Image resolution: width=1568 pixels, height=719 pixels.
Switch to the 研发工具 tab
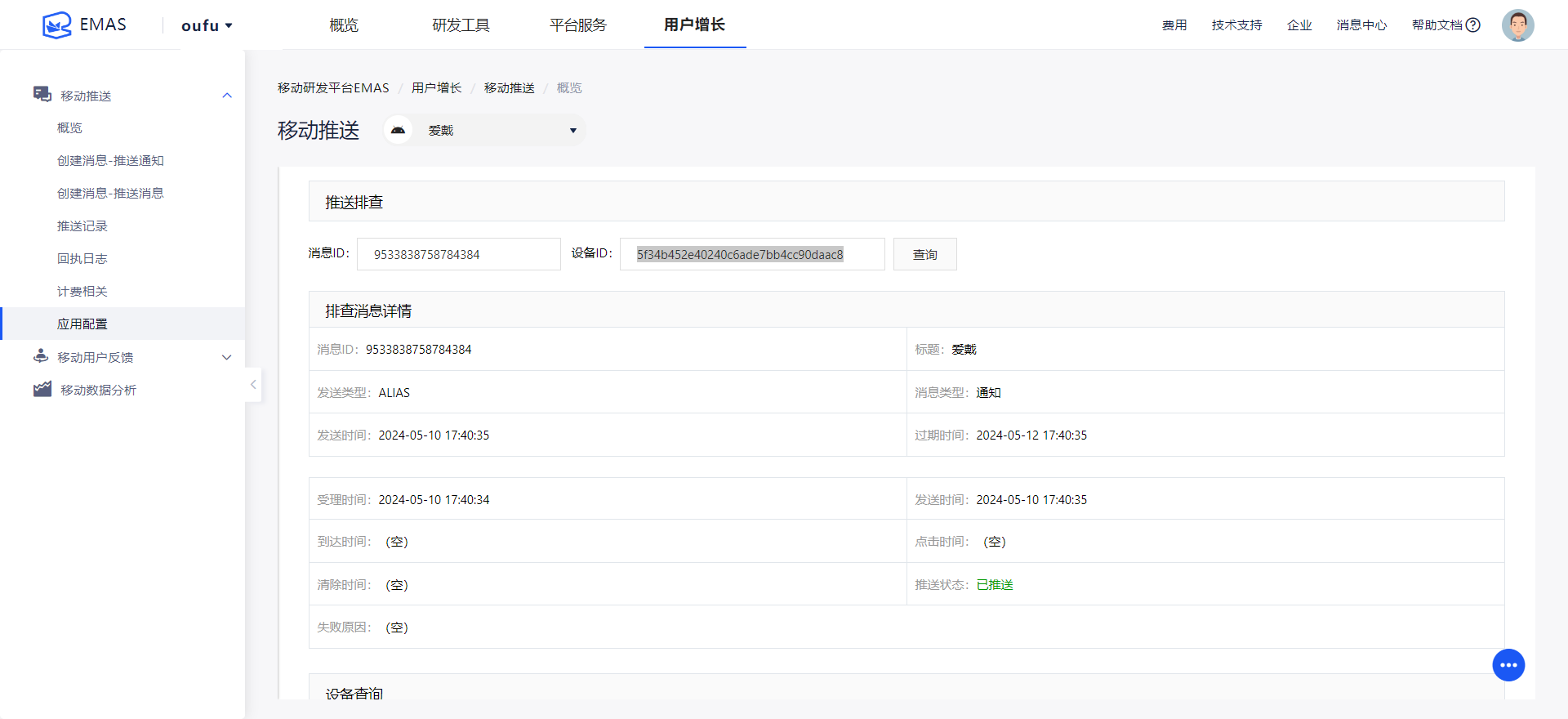[461, 25]
